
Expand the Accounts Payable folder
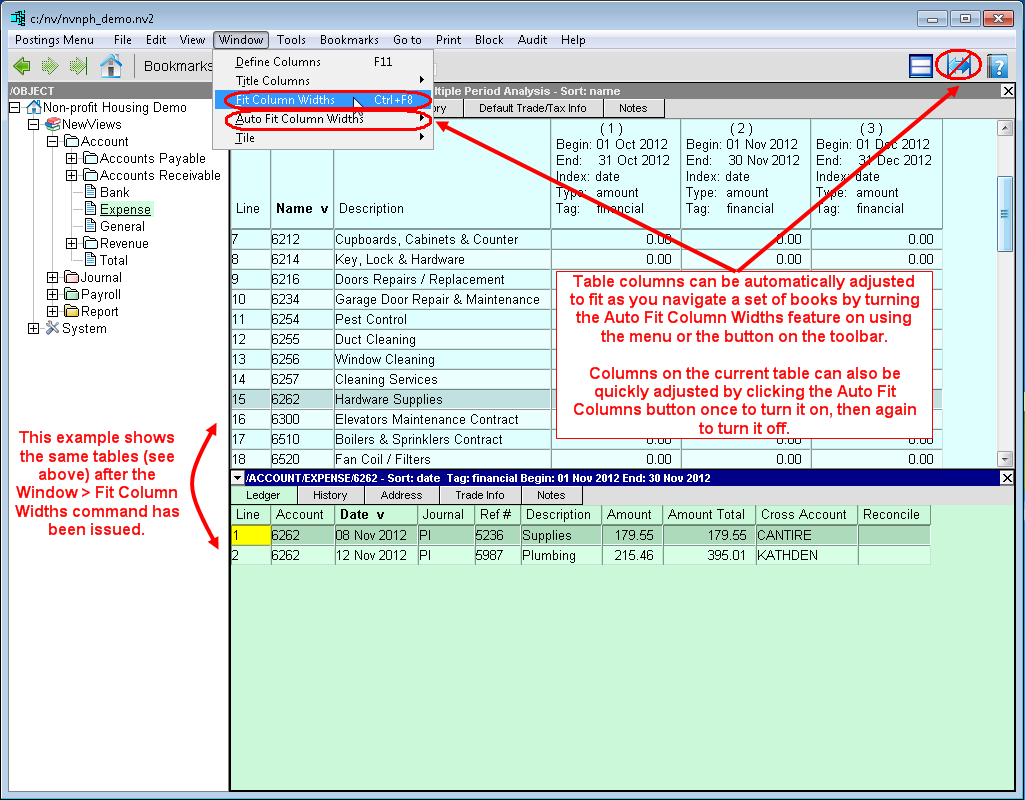point(71,159)
